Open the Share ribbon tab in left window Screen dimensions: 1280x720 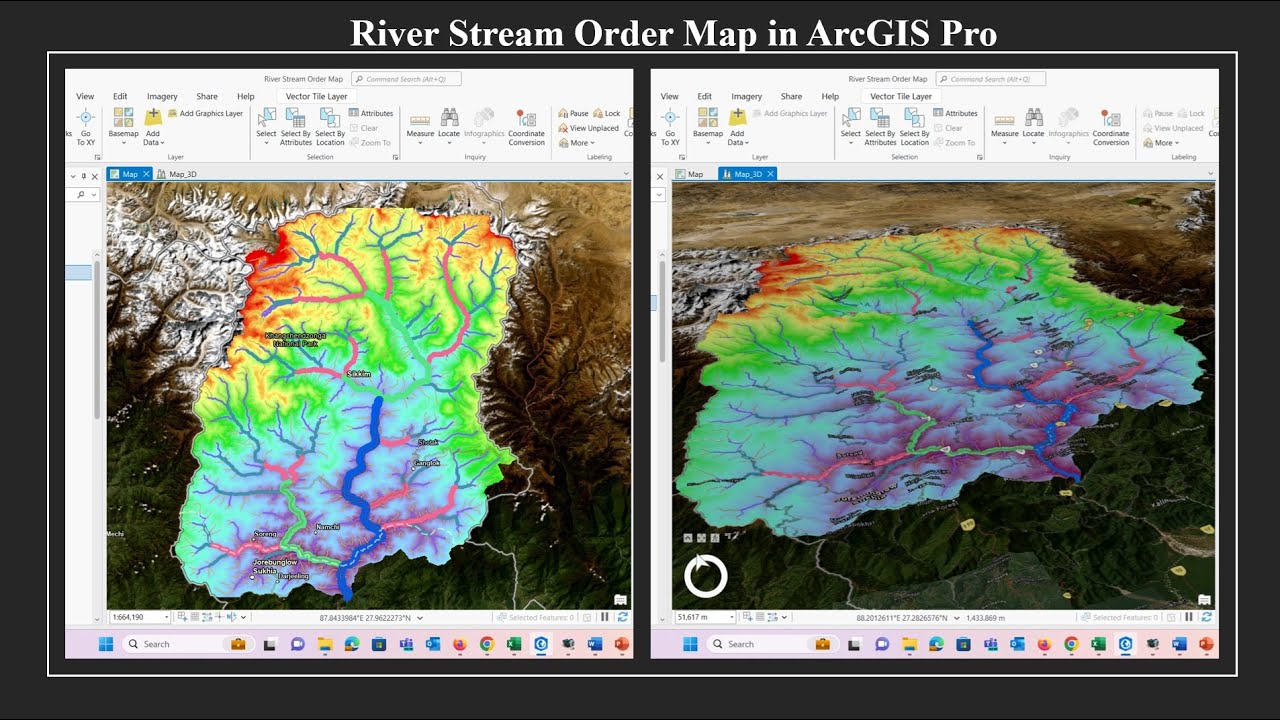click(207, 97)
